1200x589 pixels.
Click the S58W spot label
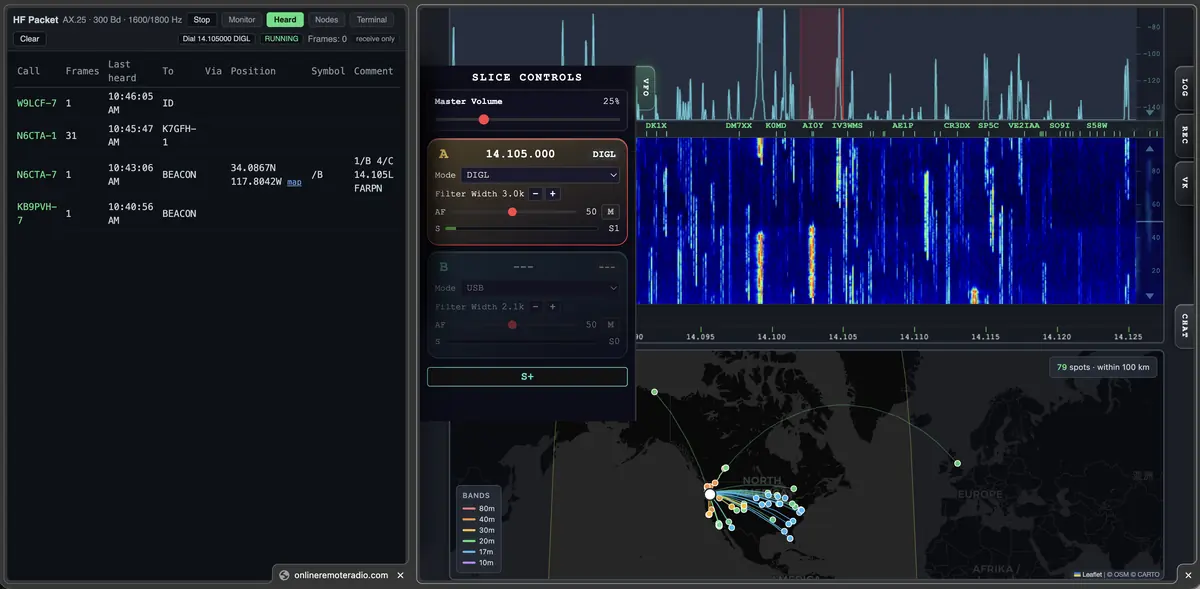[x=1097, y=126]
